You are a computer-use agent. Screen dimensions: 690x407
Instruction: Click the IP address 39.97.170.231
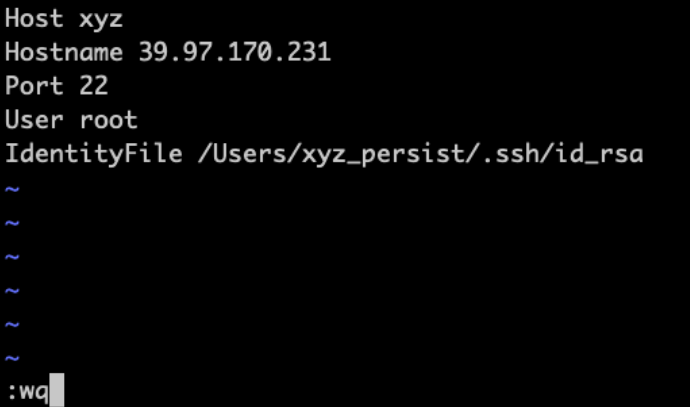tap(234, 53)
